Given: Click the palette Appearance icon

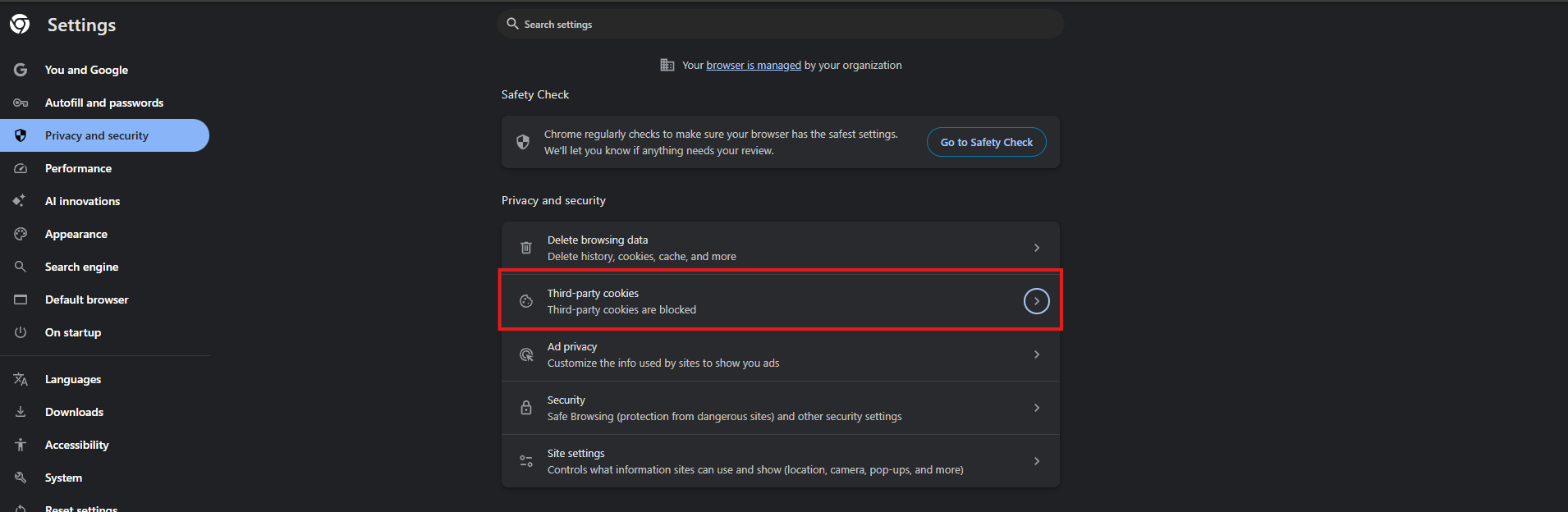Looking at the screenshot, I should point(21,234).
